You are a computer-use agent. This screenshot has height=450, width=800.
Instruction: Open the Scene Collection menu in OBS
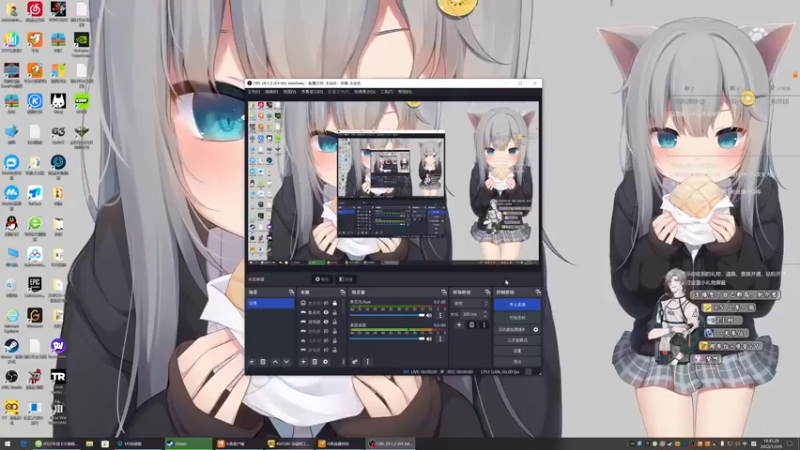click(365, 92)
